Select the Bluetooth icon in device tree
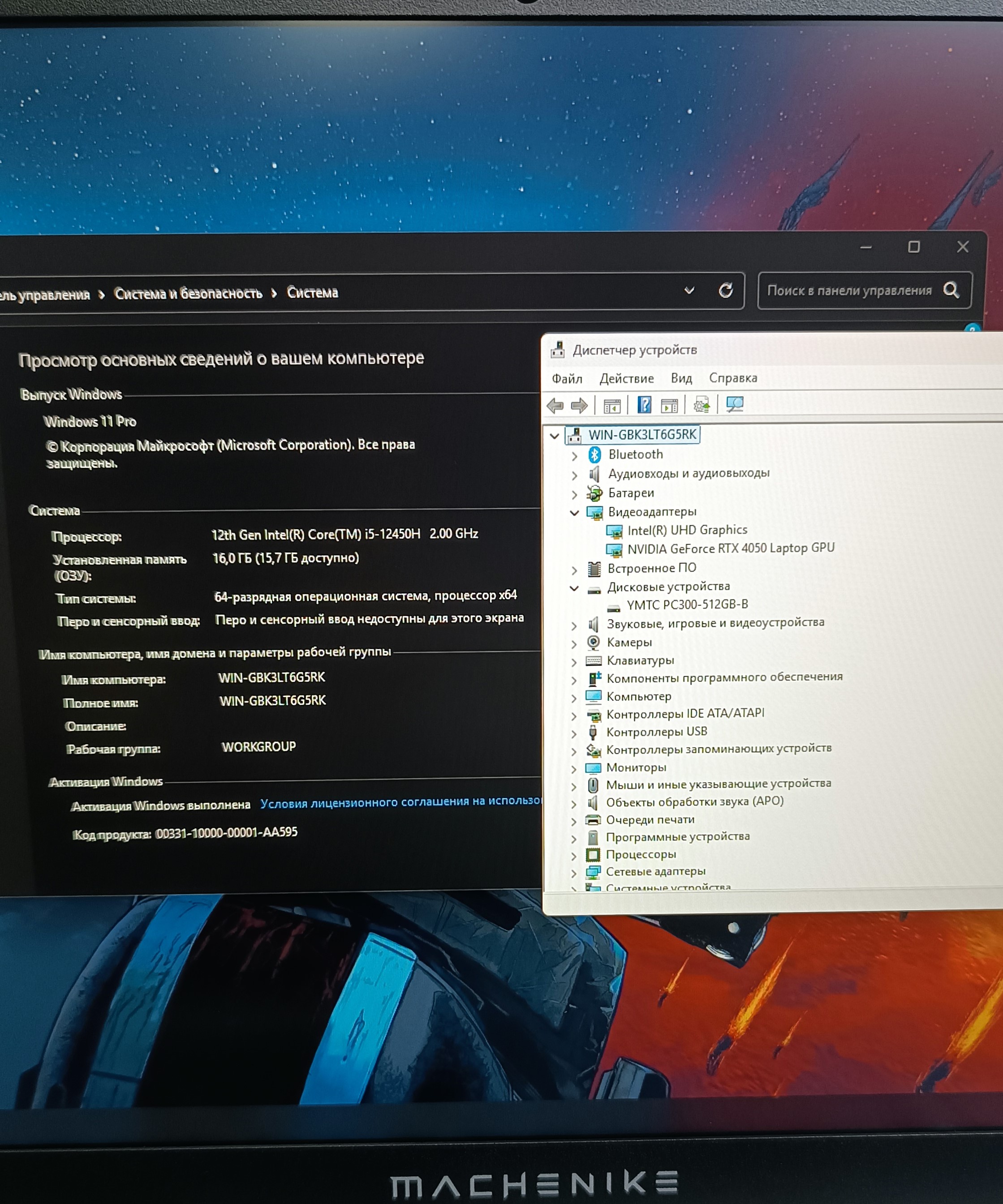1003x1204 pixels. click(595, 455)
